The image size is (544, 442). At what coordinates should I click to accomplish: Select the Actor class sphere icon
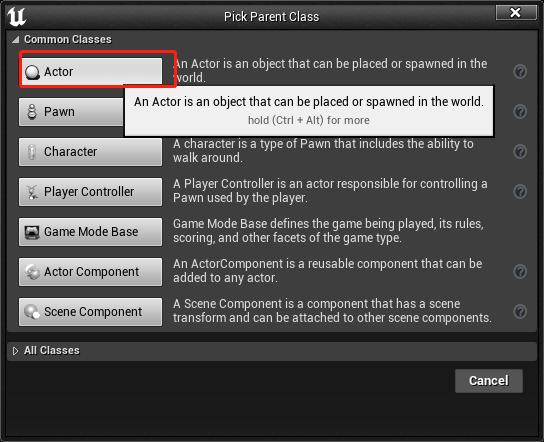click(x=32, y=72)
